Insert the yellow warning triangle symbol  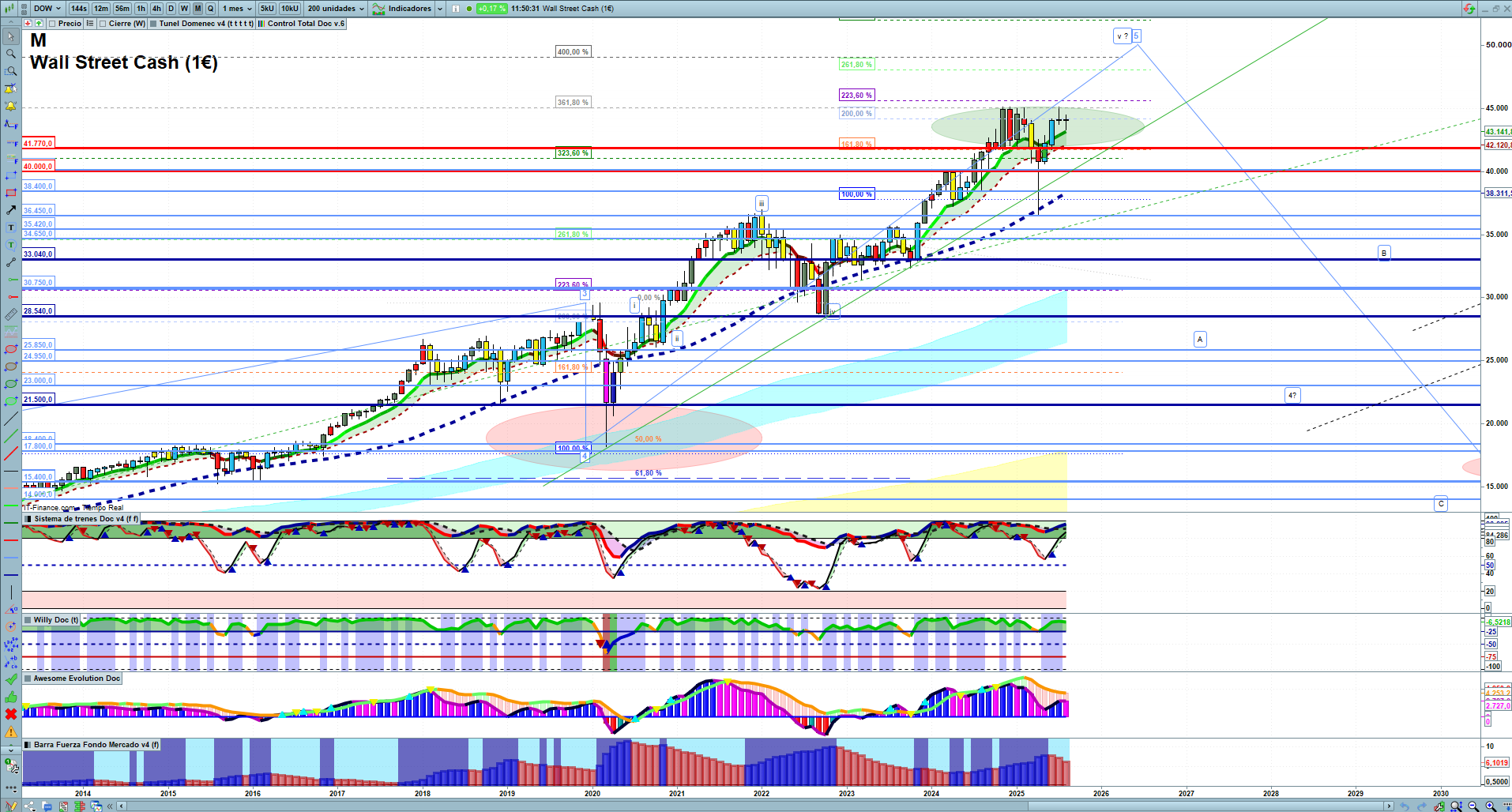coord(10,731)
